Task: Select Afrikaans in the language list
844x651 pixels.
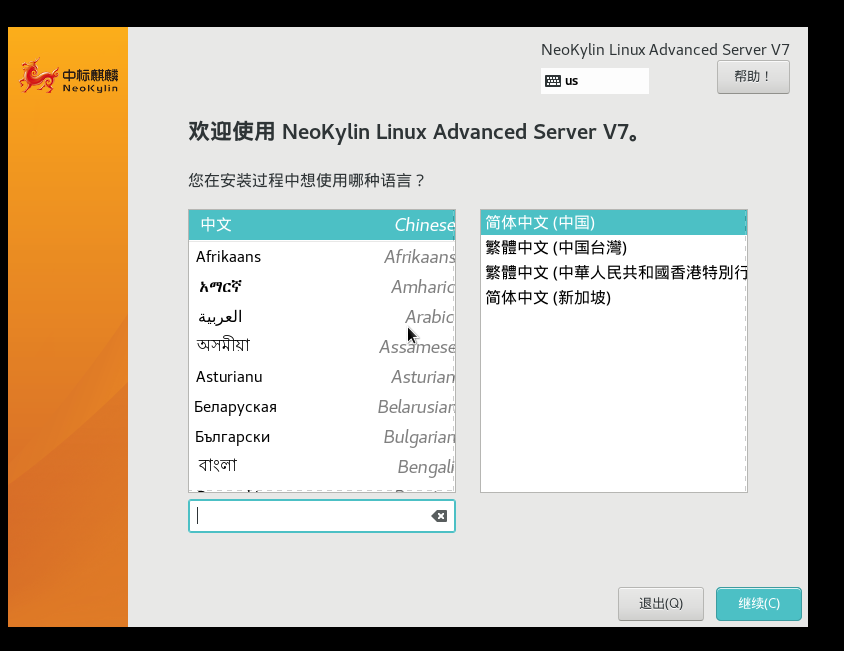Action: point(322,257)
